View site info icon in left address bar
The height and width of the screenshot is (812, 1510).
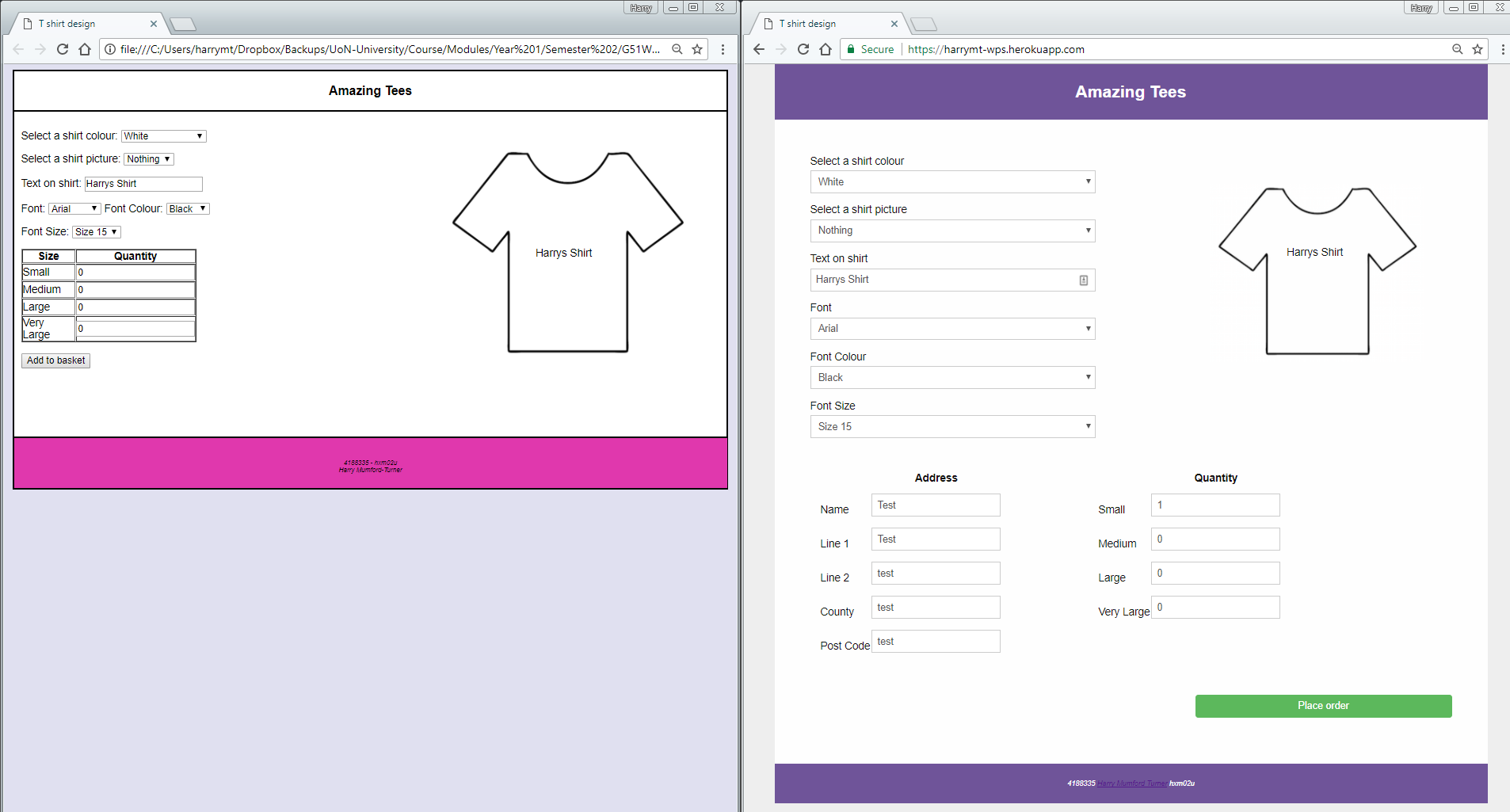coord(110,49)
